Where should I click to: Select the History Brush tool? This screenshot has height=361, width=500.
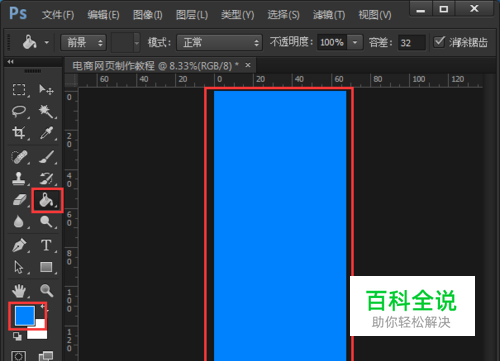[x=46, y=179]
